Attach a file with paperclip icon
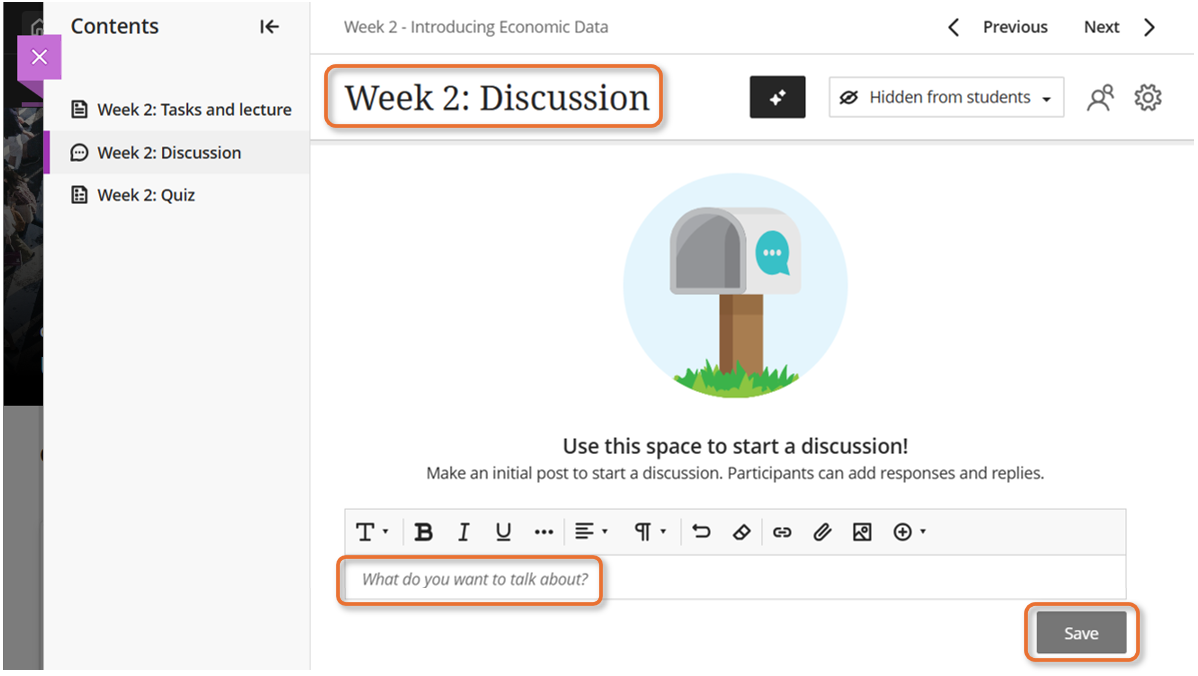 [x=822, y=532]
